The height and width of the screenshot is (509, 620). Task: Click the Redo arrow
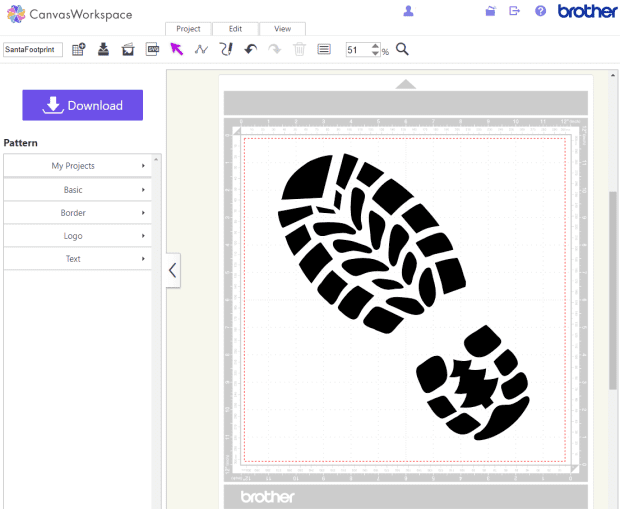click(274, 49)
